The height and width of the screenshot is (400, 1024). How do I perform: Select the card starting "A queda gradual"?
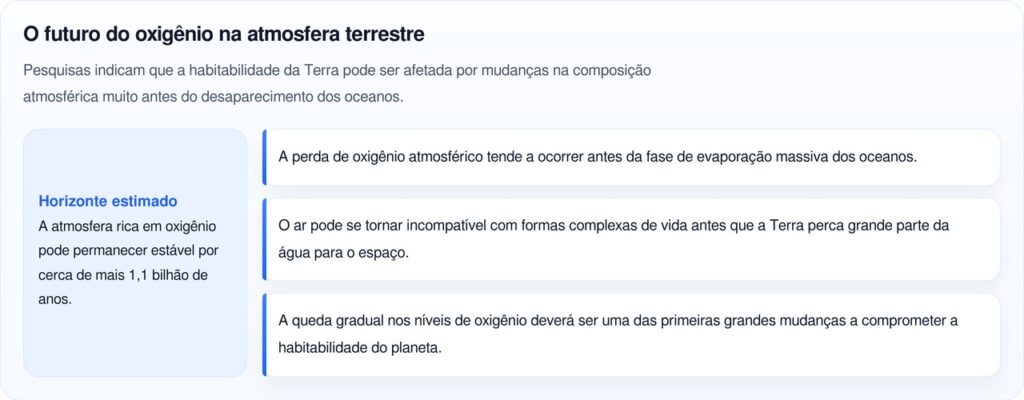click(630, 334)
